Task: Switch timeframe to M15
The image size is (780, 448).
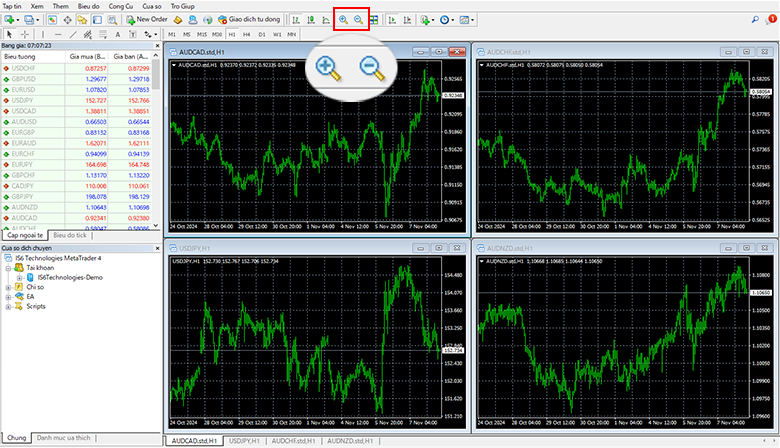Action: 201,34
